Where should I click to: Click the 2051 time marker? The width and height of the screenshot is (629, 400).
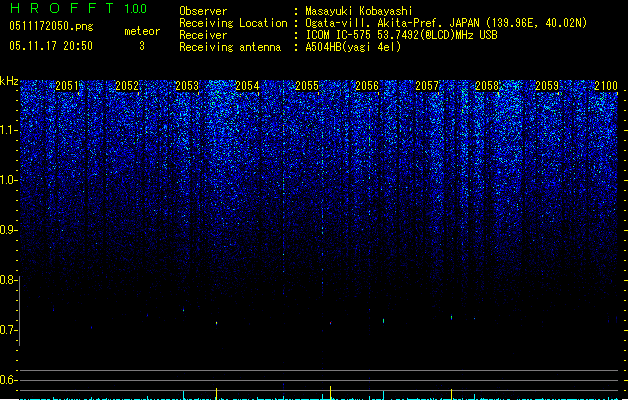(x=67, y=86)
